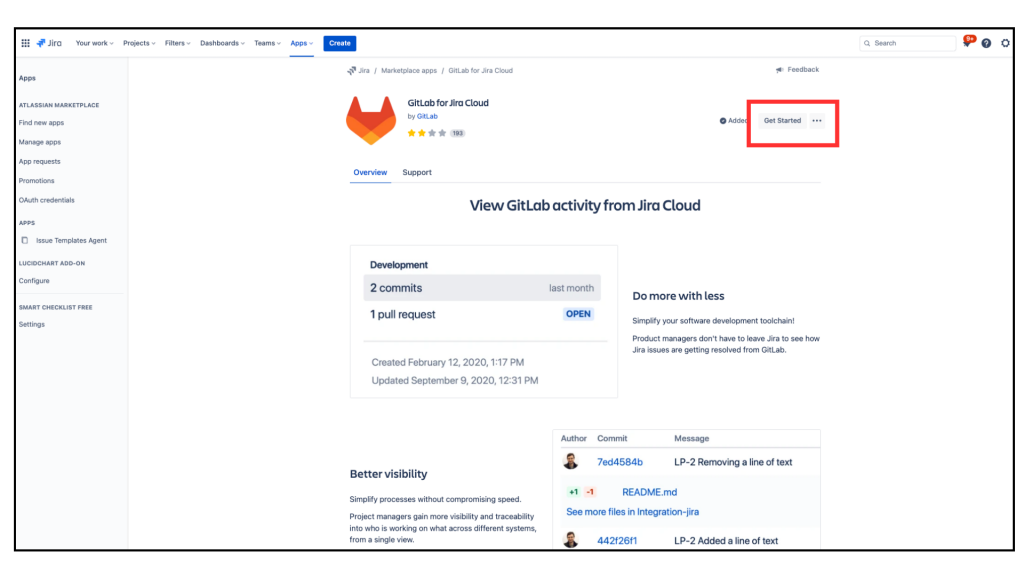Click the 1 pull request row

click(x=482, y=314)
